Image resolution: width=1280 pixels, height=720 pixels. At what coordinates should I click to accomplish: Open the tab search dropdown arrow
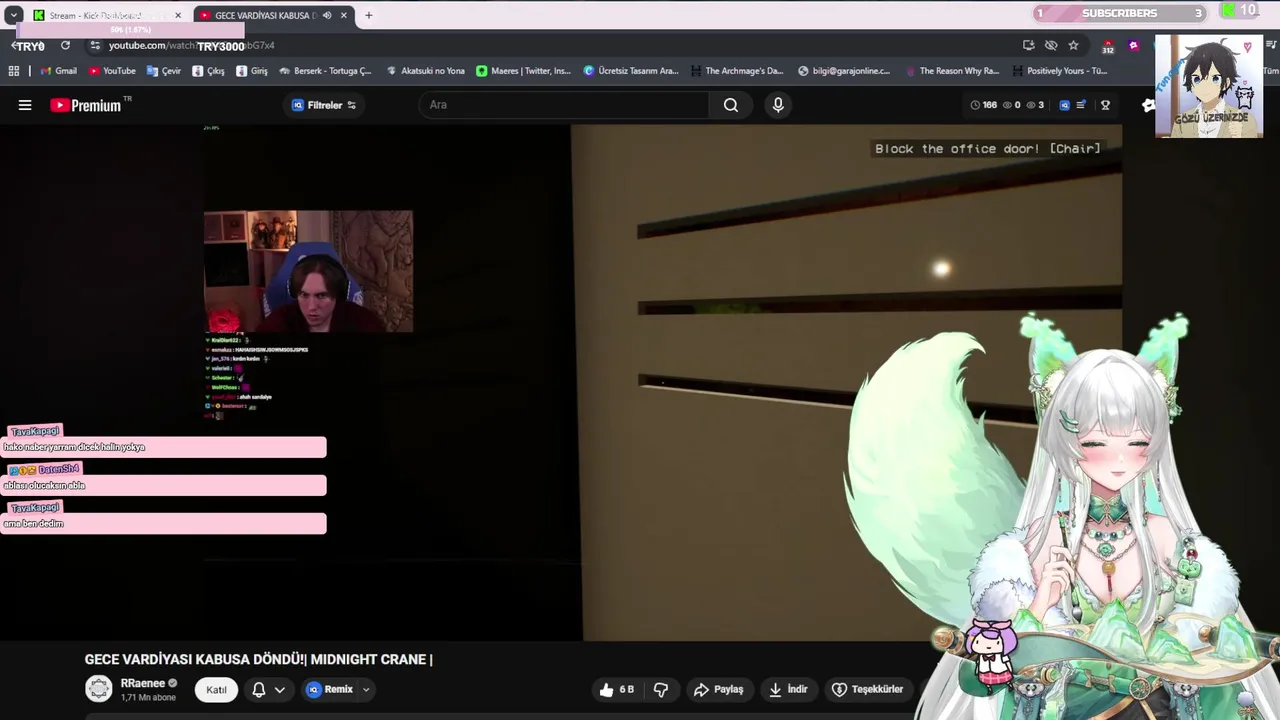(x=13, y=15)
